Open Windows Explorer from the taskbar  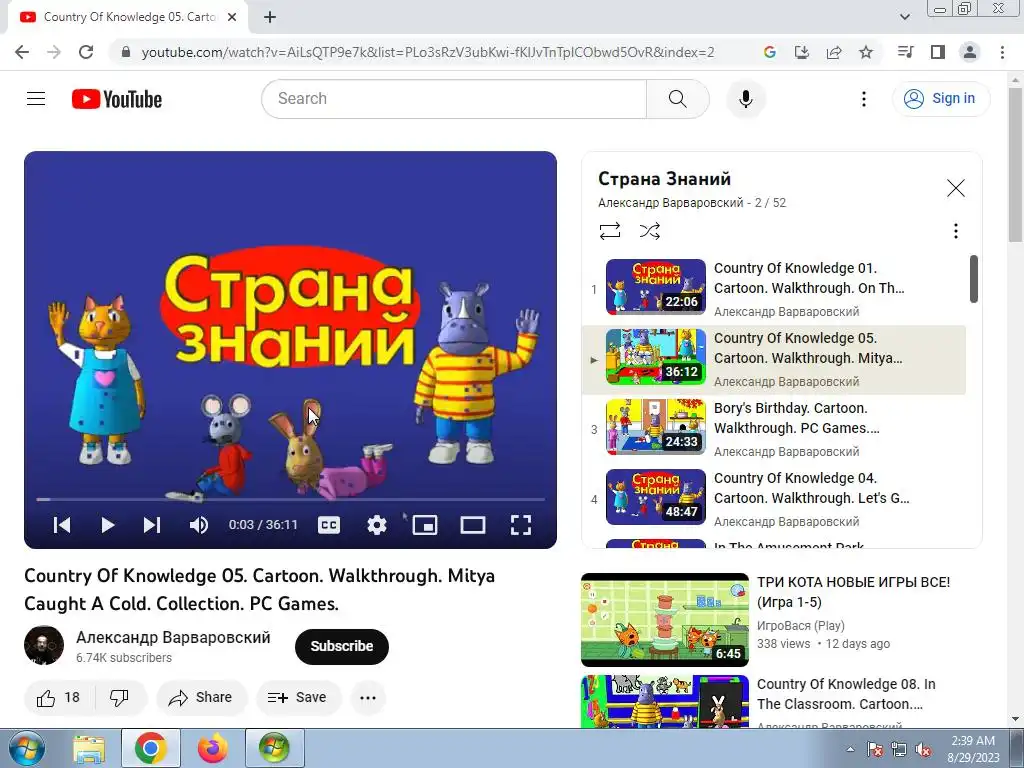pyautogui.click(x=89, y=748)
